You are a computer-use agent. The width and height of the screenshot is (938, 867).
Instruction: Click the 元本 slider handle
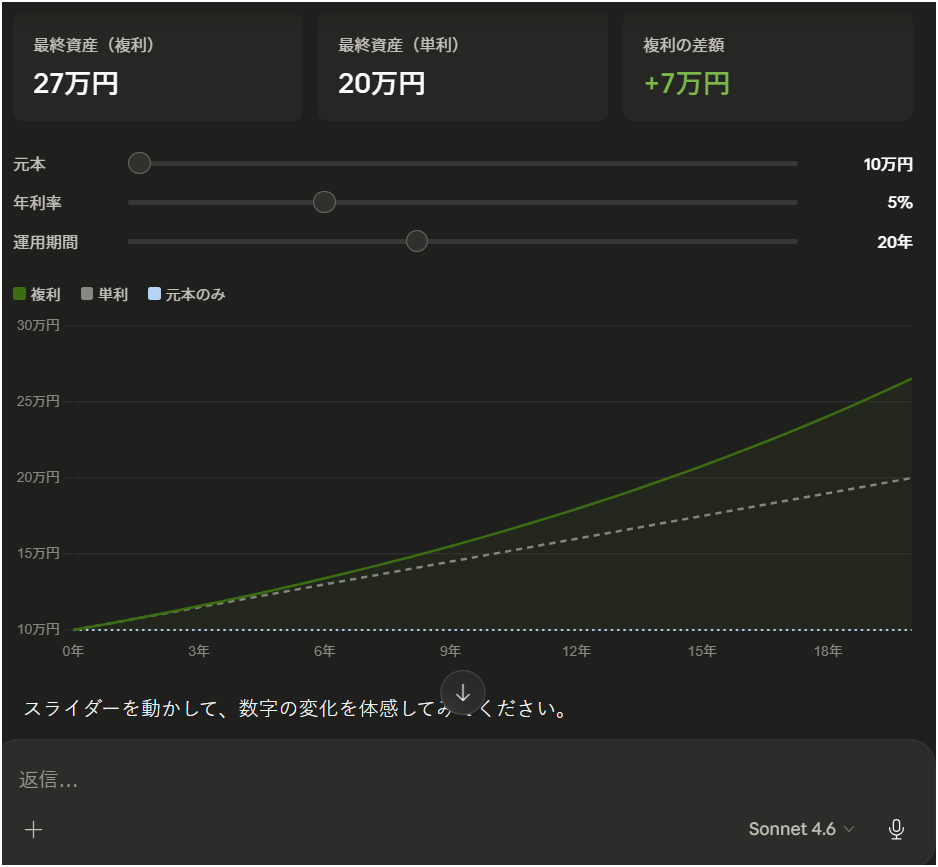[x=140, y=163]
